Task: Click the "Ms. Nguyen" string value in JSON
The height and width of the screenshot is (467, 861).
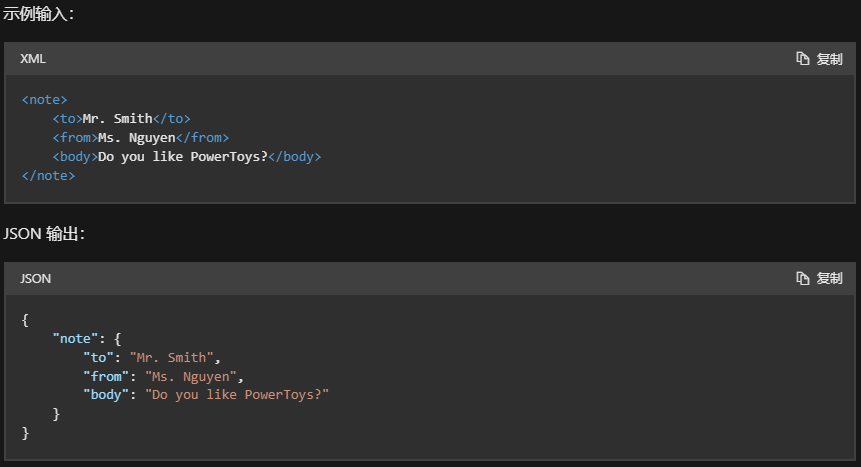Action: pyautogui.click(x=190, y=377)
